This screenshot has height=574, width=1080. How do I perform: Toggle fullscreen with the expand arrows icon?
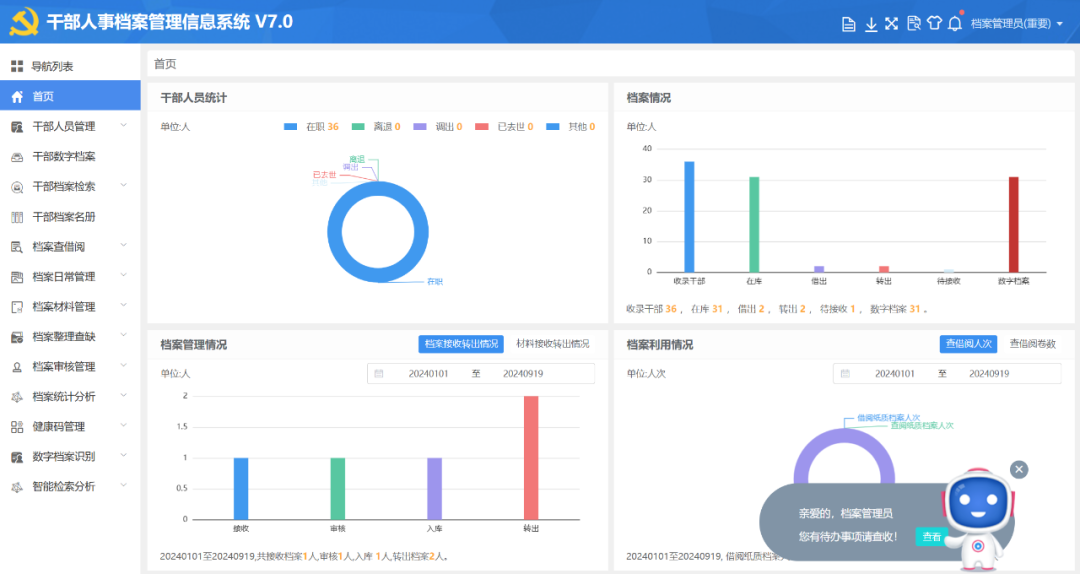click(x=891, y=23)
